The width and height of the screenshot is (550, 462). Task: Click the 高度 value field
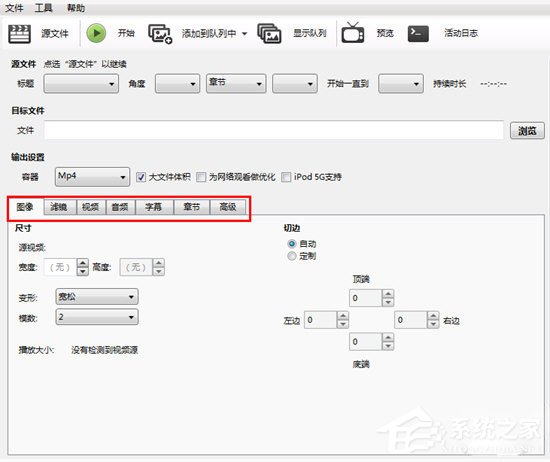(x=136, y=267)
